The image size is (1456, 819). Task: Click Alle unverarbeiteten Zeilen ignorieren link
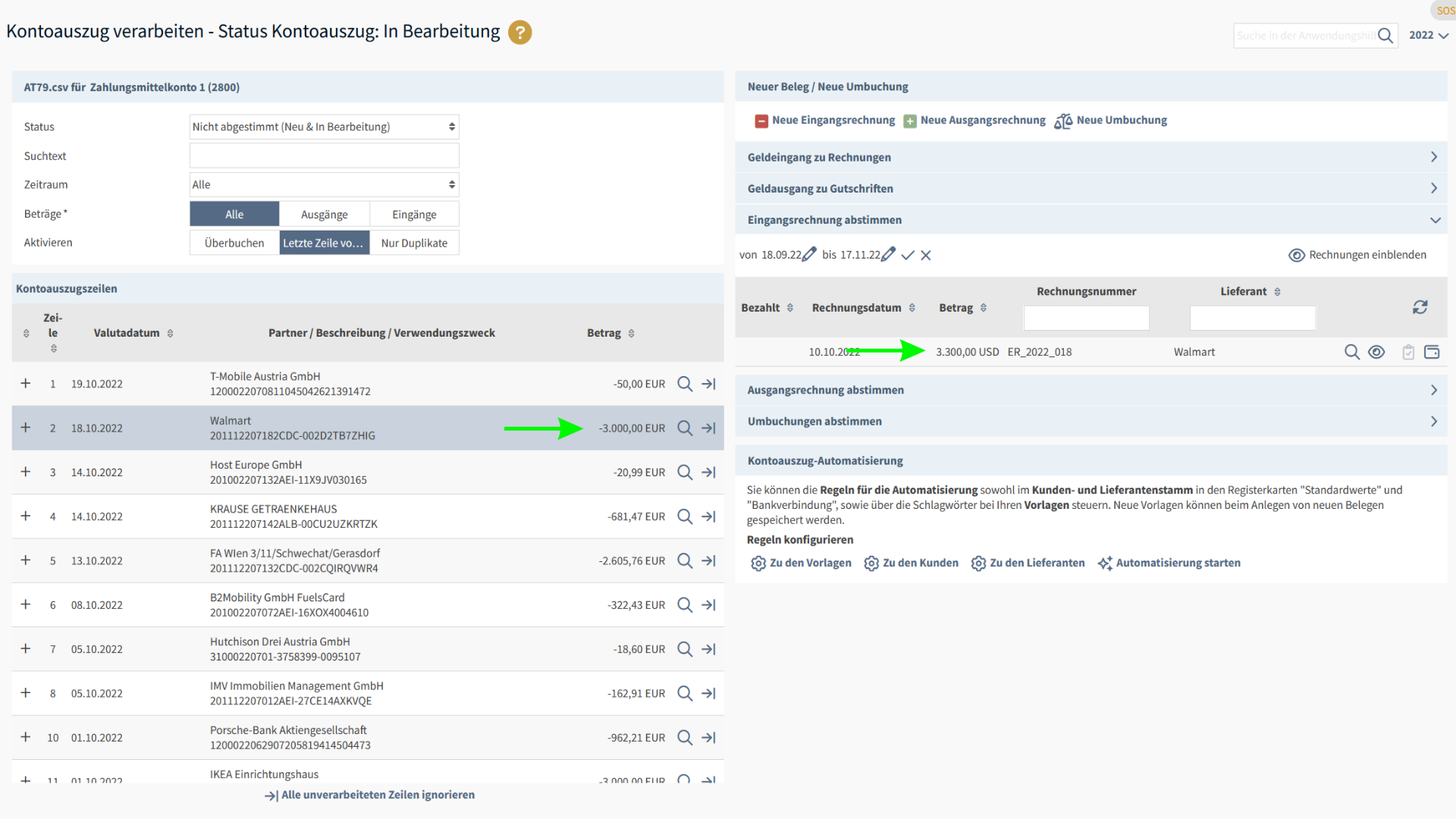(370, 795)
